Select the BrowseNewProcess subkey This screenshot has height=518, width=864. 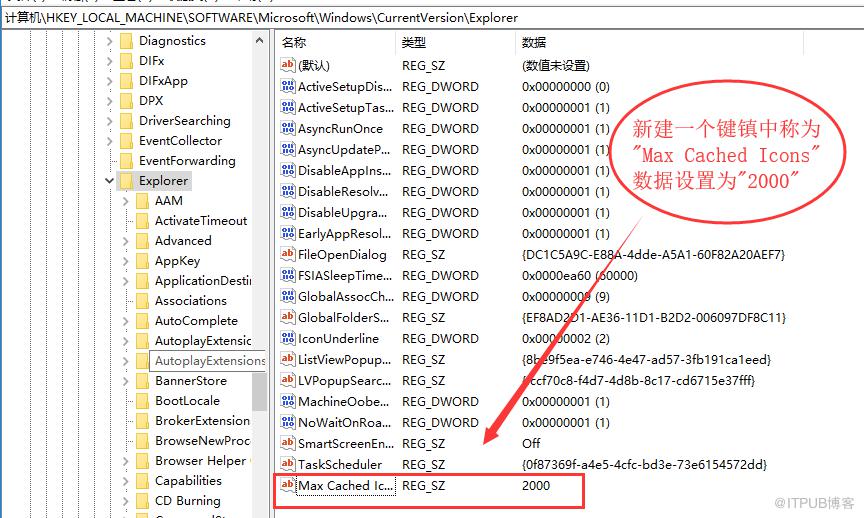pos(202,440)
